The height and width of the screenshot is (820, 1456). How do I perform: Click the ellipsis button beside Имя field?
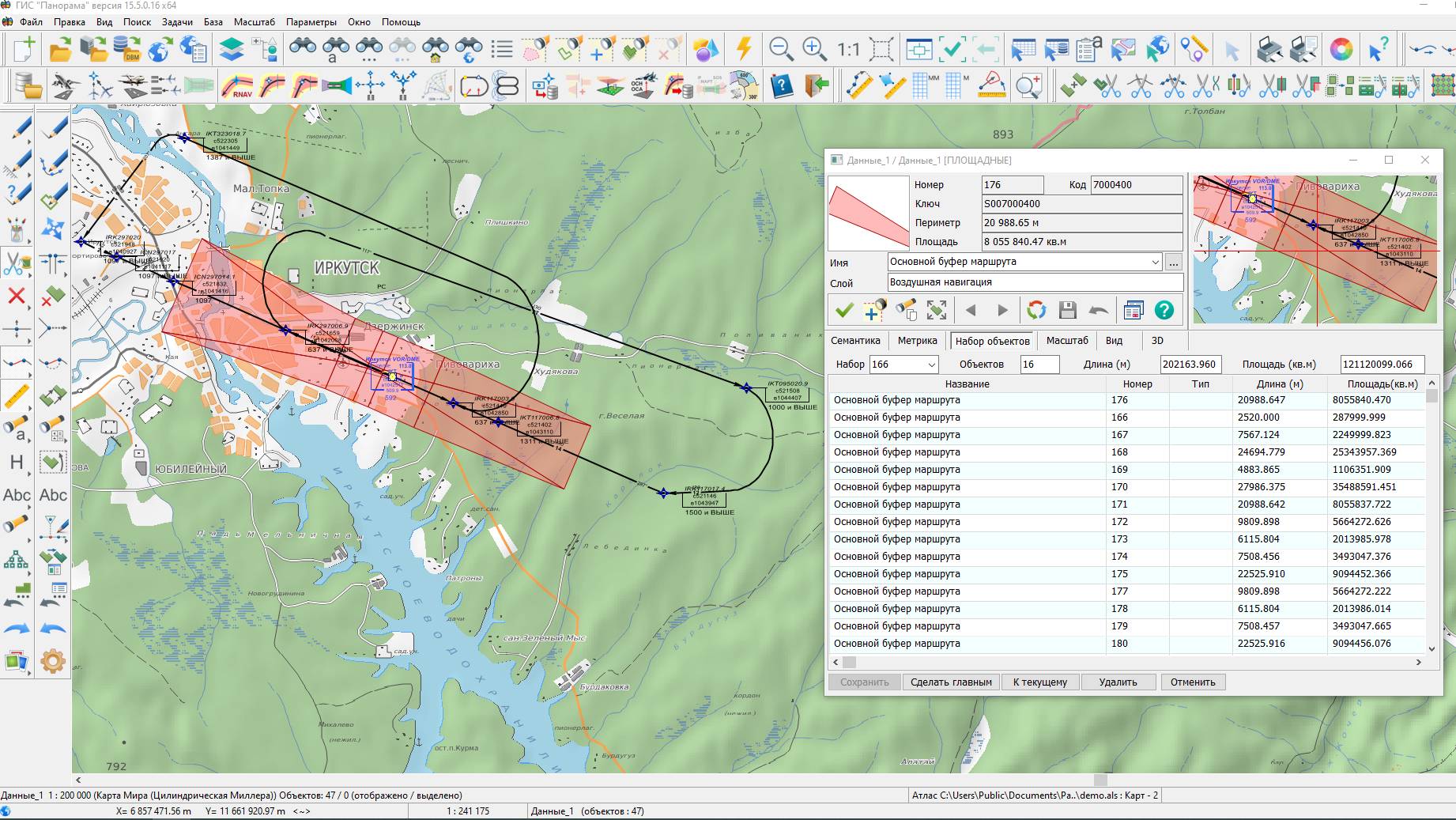(1173, 262)
